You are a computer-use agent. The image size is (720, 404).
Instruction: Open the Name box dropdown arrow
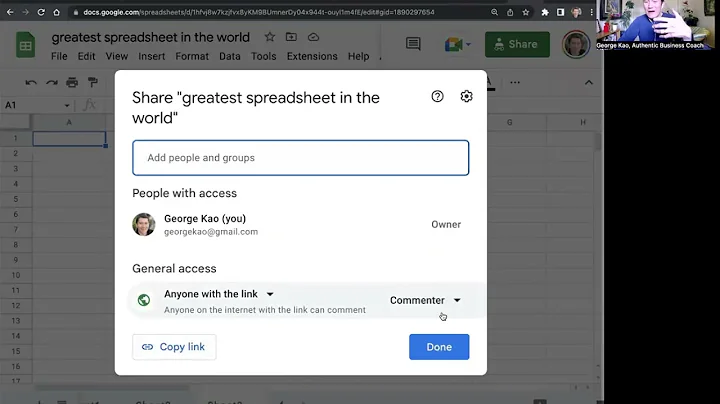67,105
